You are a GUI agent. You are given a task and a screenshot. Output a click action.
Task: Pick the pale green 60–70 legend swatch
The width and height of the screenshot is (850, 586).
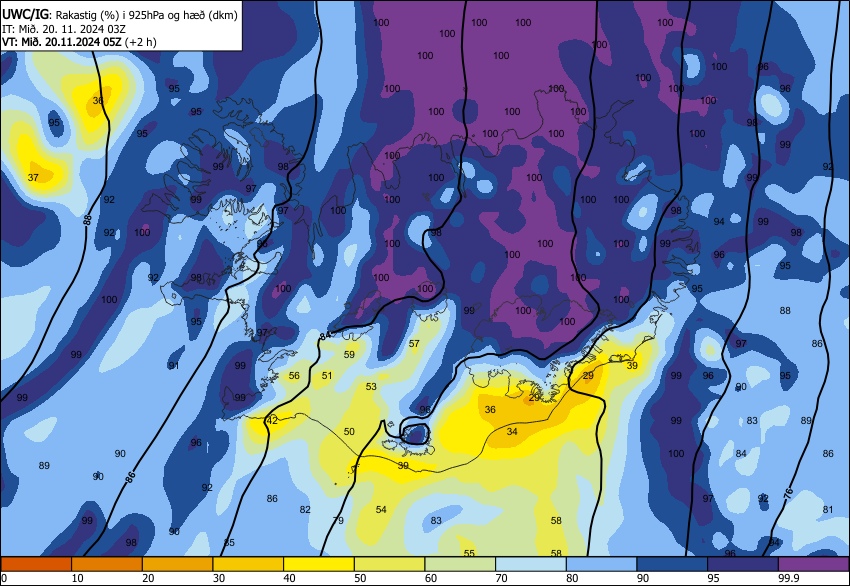tap(460, 564)
